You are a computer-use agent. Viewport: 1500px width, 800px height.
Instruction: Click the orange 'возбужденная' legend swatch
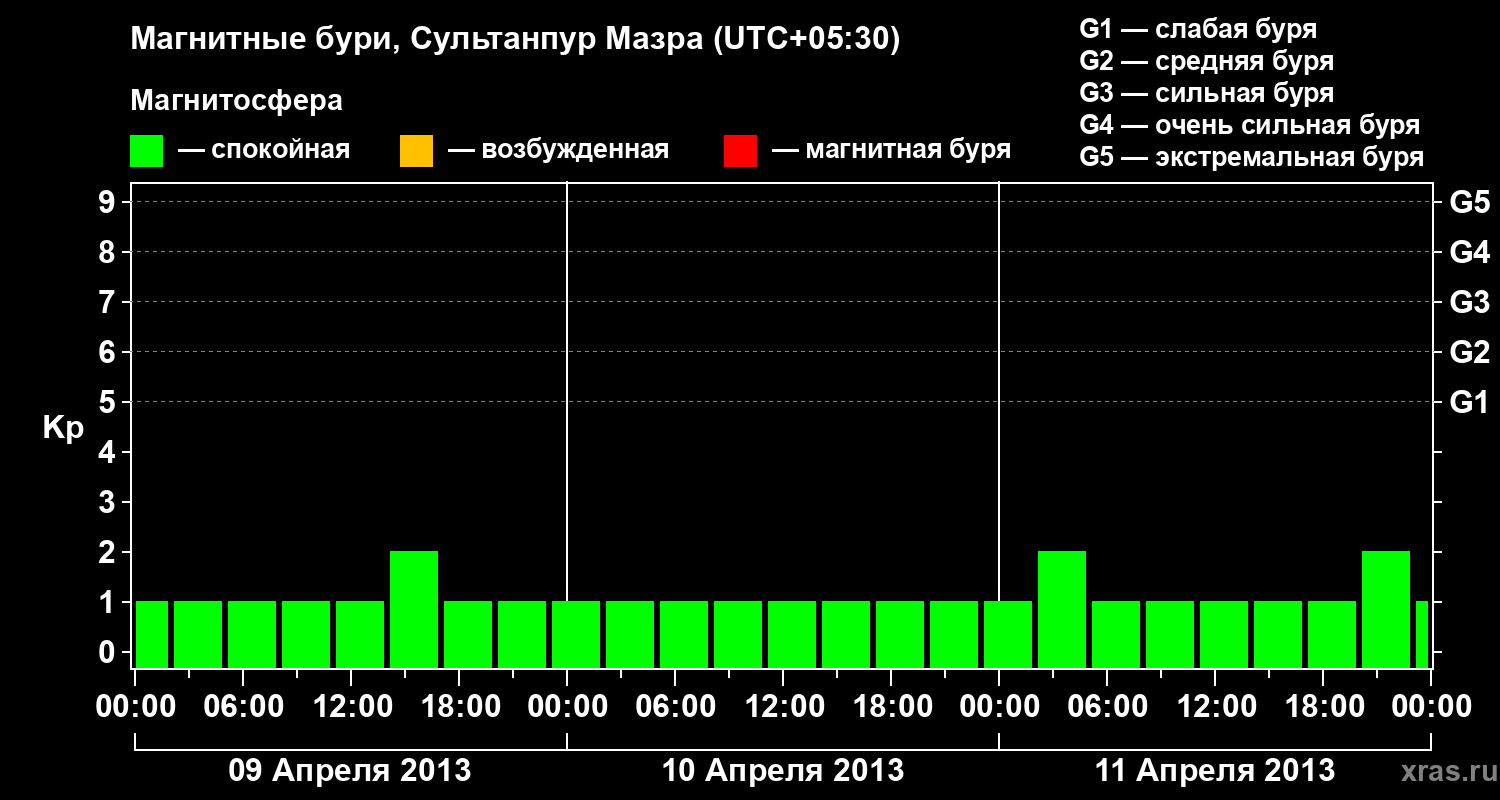point(416,151)
